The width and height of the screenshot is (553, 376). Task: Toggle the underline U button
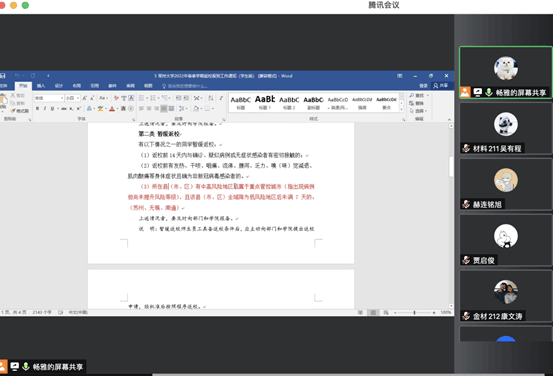tap(52, 109)
